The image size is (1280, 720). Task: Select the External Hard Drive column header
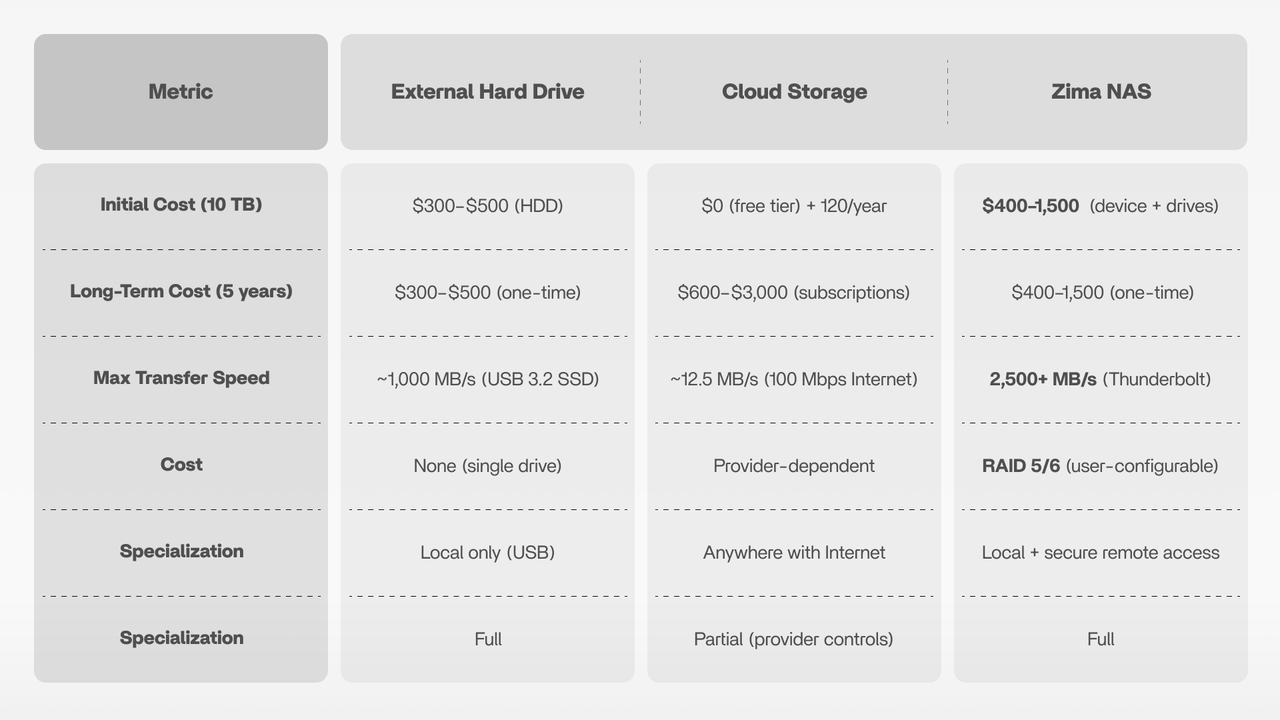click(487, 92)
